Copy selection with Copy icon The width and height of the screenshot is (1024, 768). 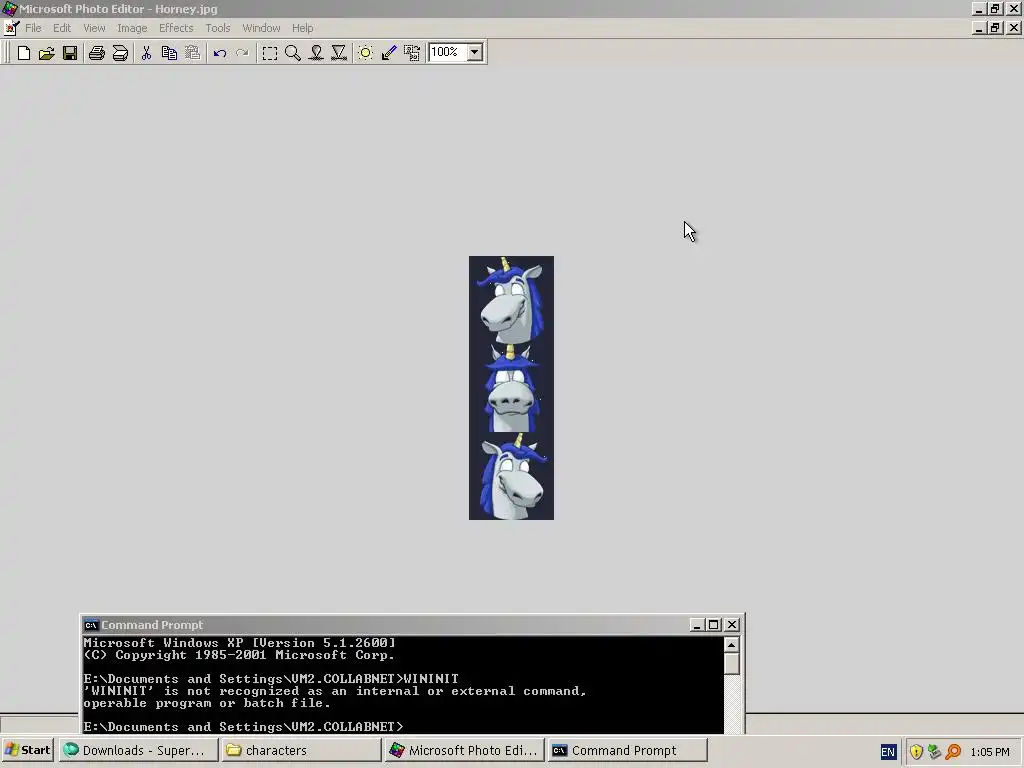[169, 53]
